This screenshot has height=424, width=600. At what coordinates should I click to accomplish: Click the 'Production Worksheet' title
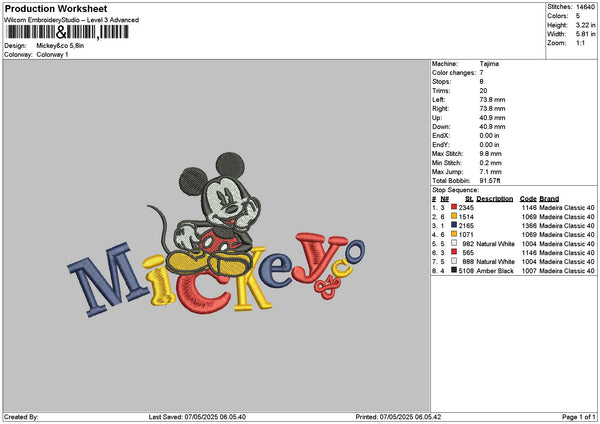56,8
